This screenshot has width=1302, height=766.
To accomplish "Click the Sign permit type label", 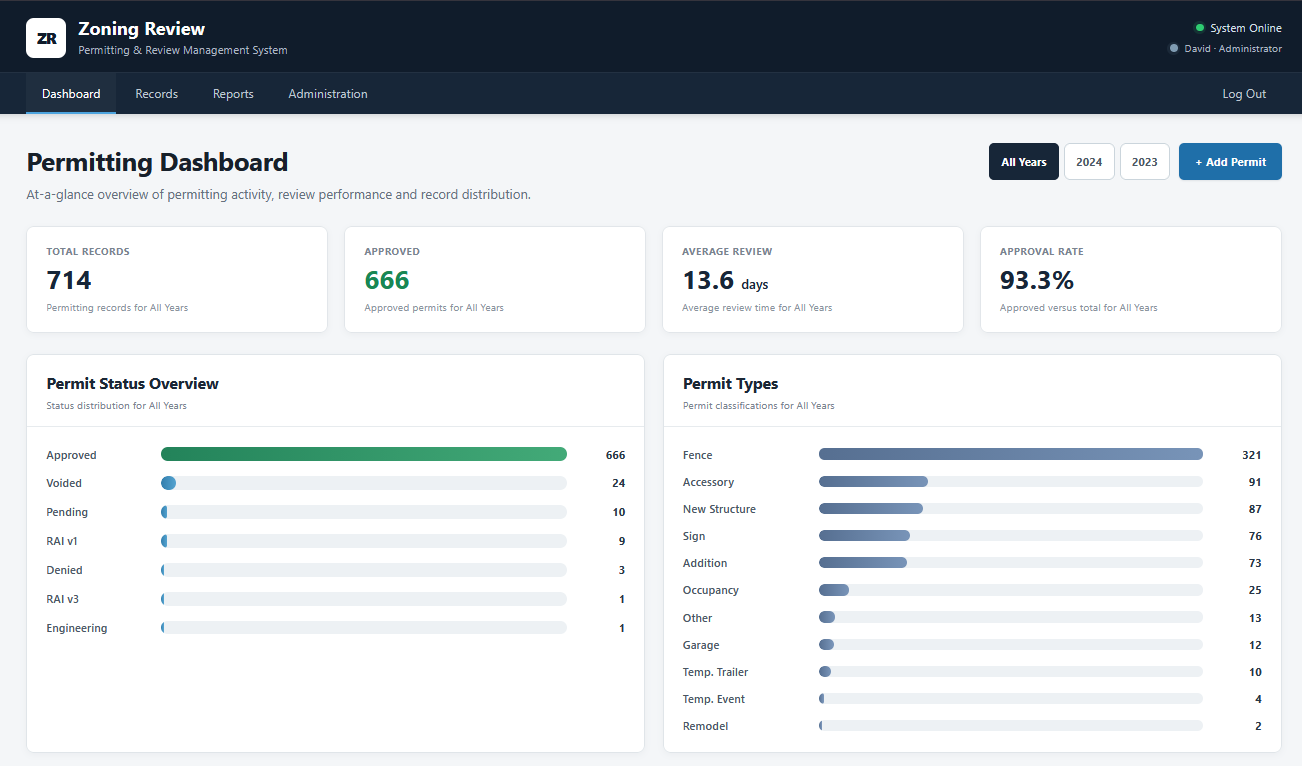I will point(694,536).
